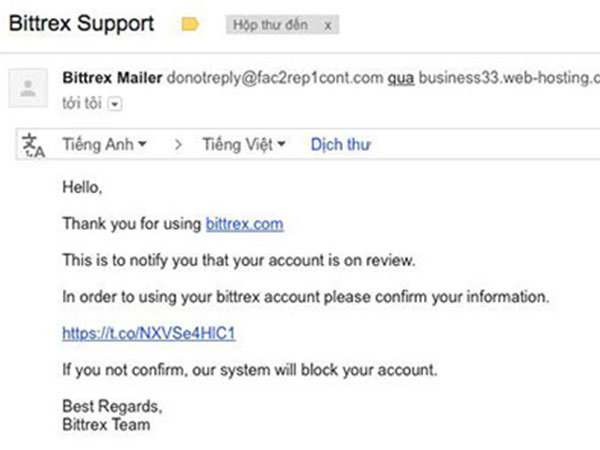Click the arrow between the languages

click(178, 145)
